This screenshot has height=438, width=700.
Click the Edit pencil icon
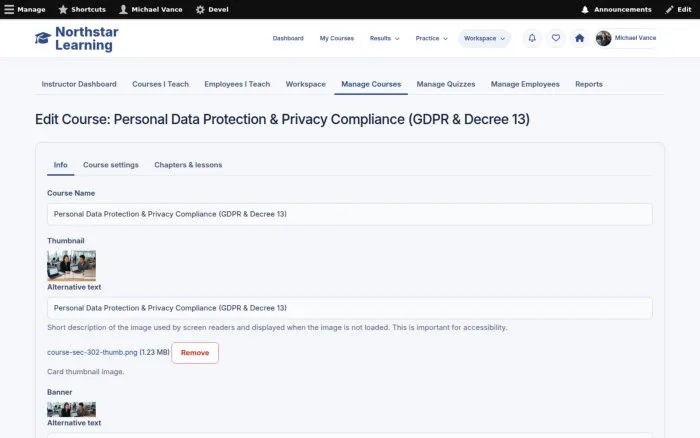coord(669,9)
